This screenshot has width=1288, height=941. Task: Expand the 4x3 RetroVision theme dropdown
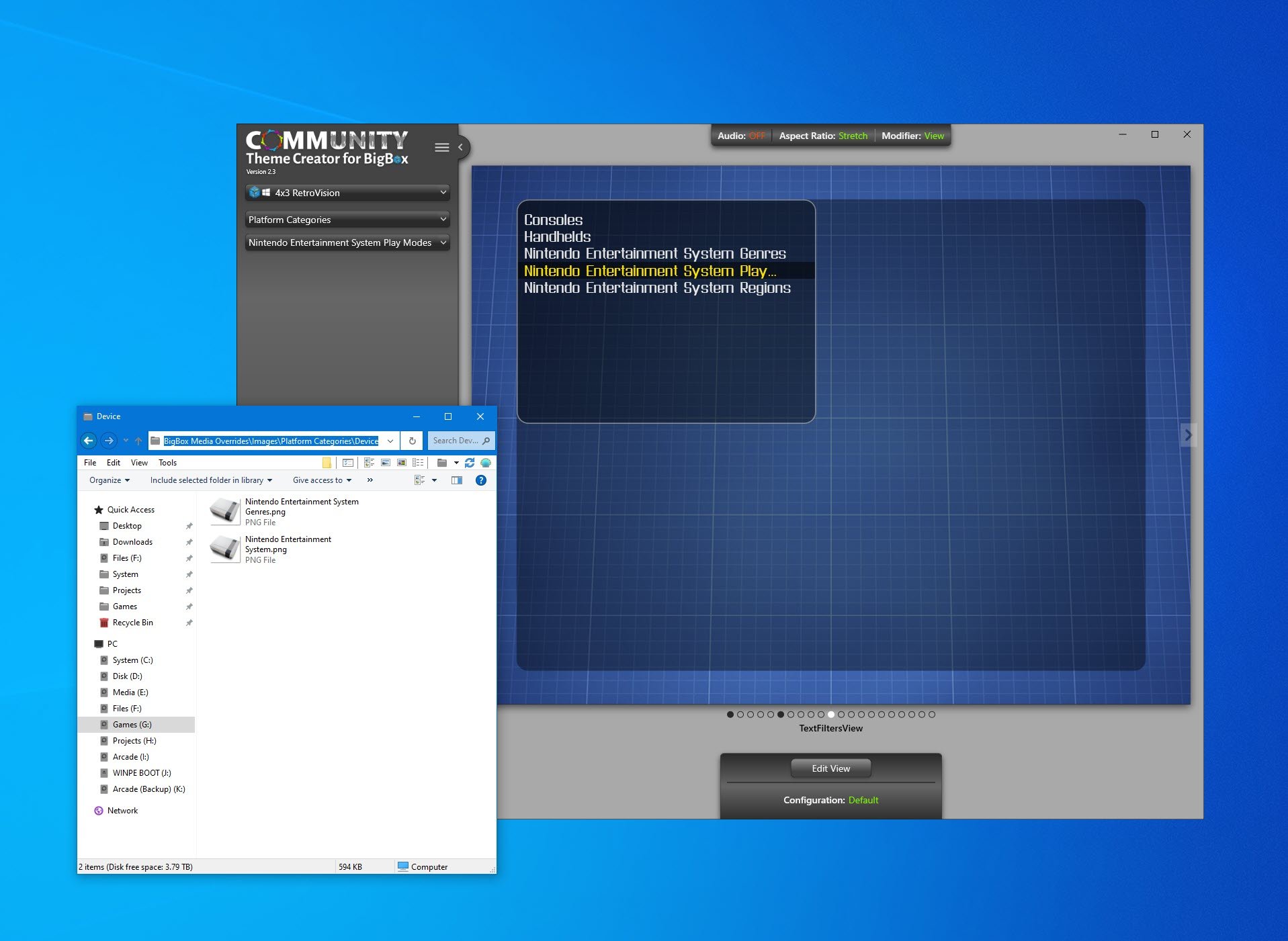(347, 193)
